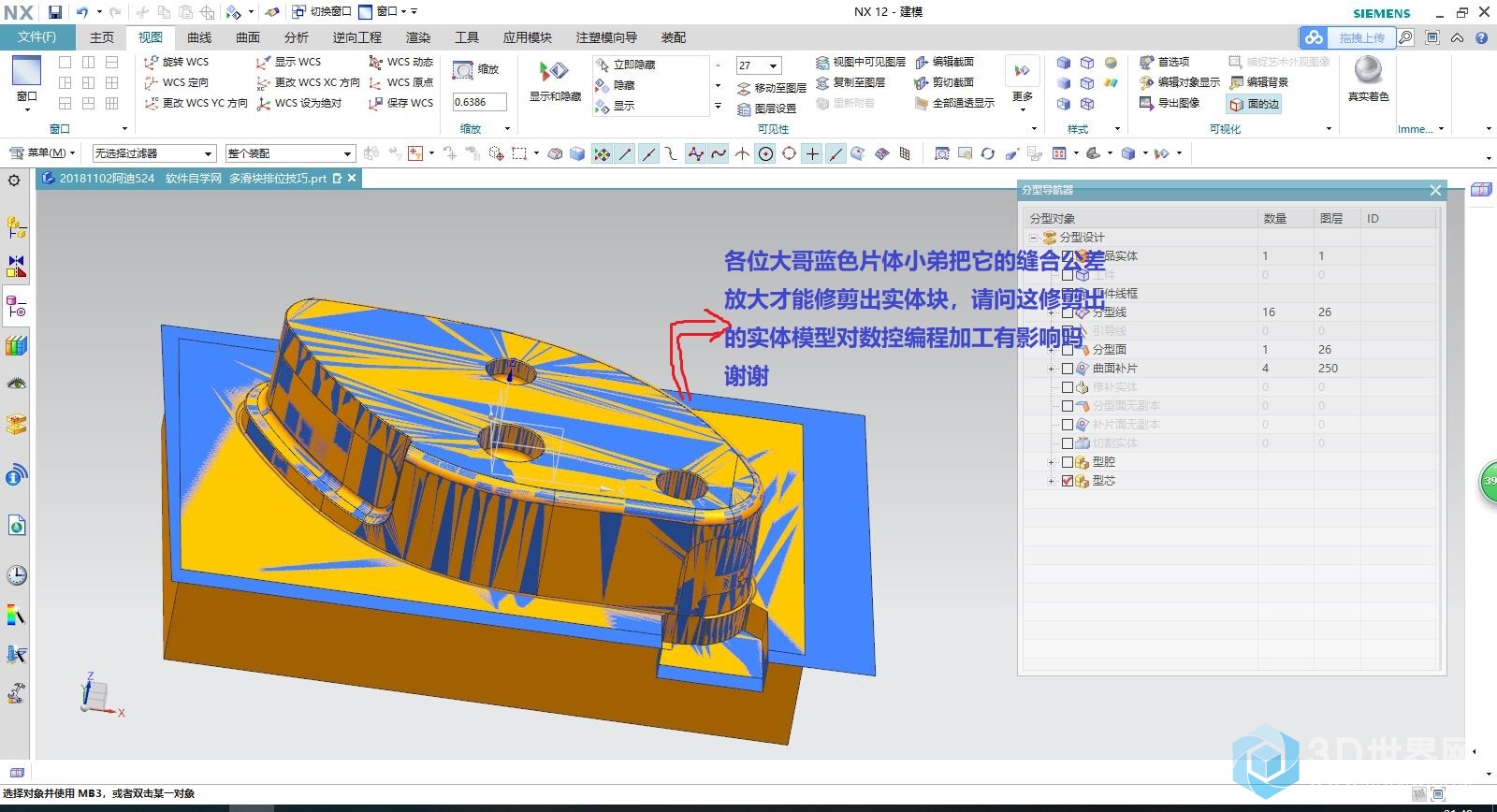Open the history clock tab on left sidebar
Screen dimensions: 1497x812
(16, 575)
